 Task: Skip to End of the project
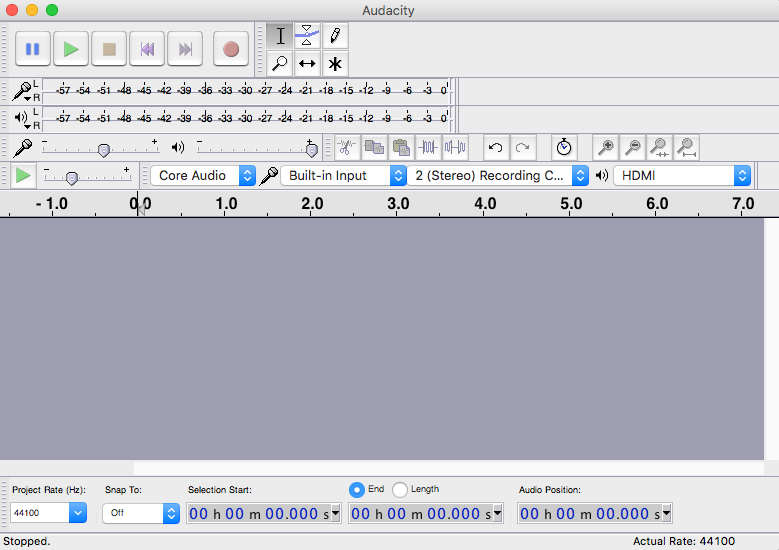185,49
